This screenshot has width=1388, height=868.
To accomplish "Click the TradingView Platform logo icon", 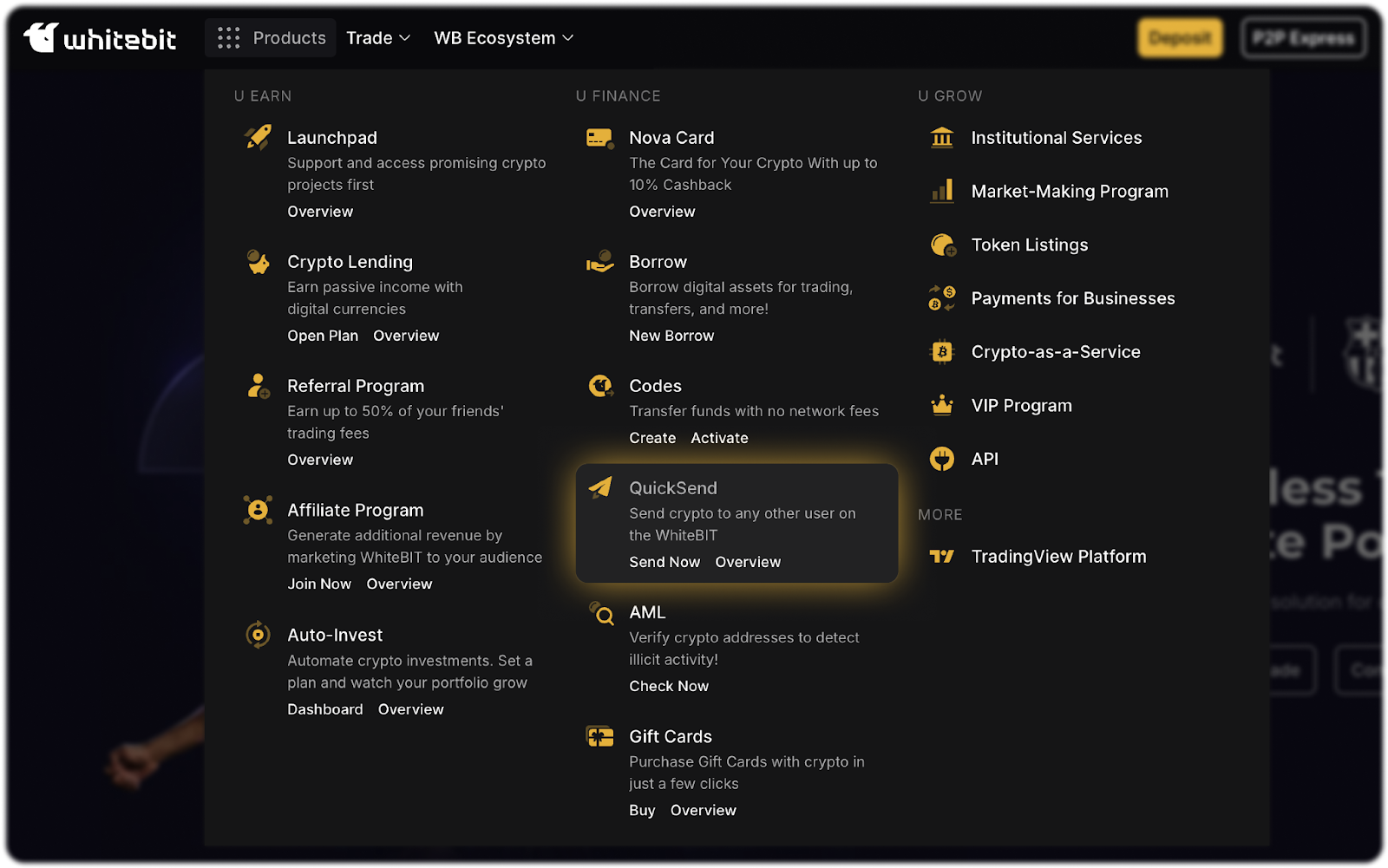I will point(941,557).
